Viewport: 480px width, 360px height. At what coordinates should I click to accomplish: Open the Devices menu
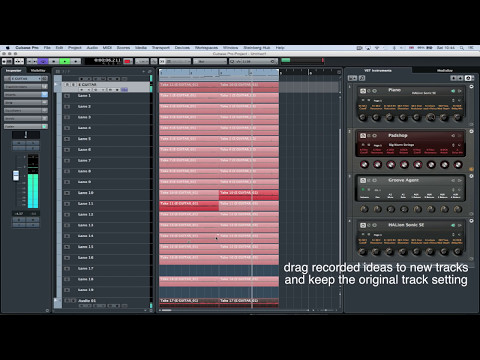click(182, 48)
